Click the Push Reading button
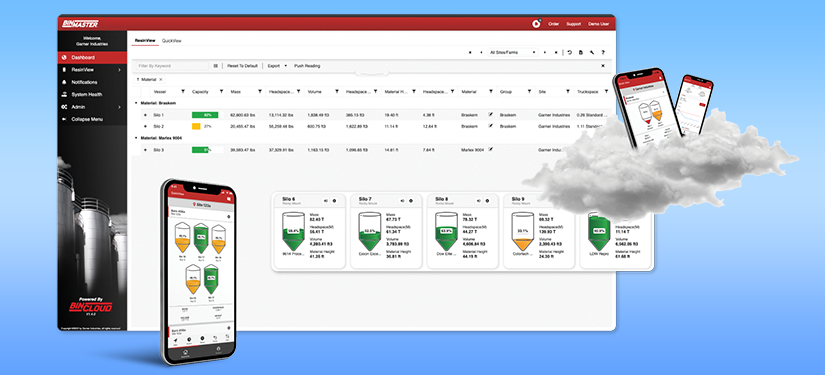 (x=307, y=66)
